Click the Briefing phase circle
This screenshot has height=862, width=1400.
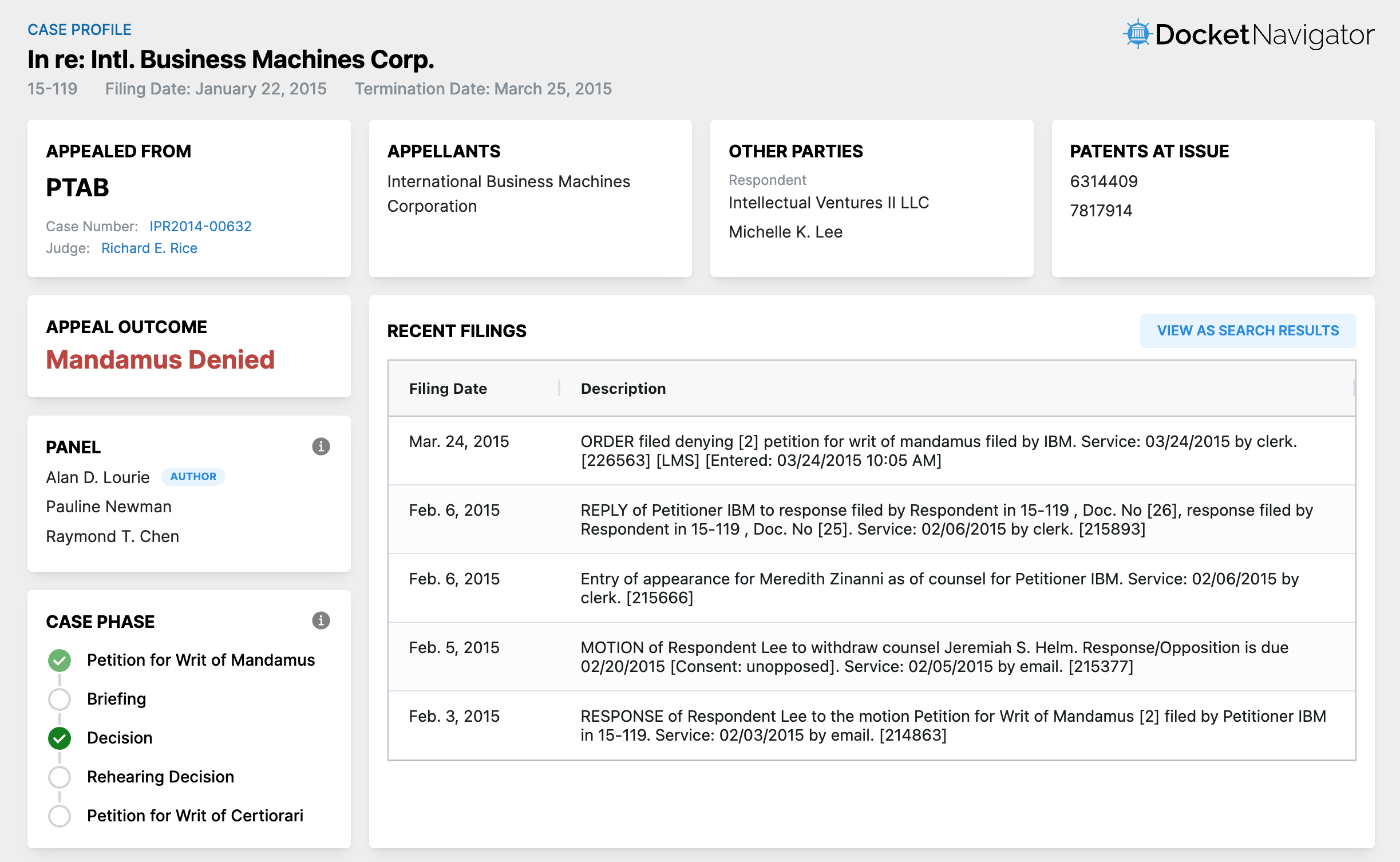pos(60,699)
